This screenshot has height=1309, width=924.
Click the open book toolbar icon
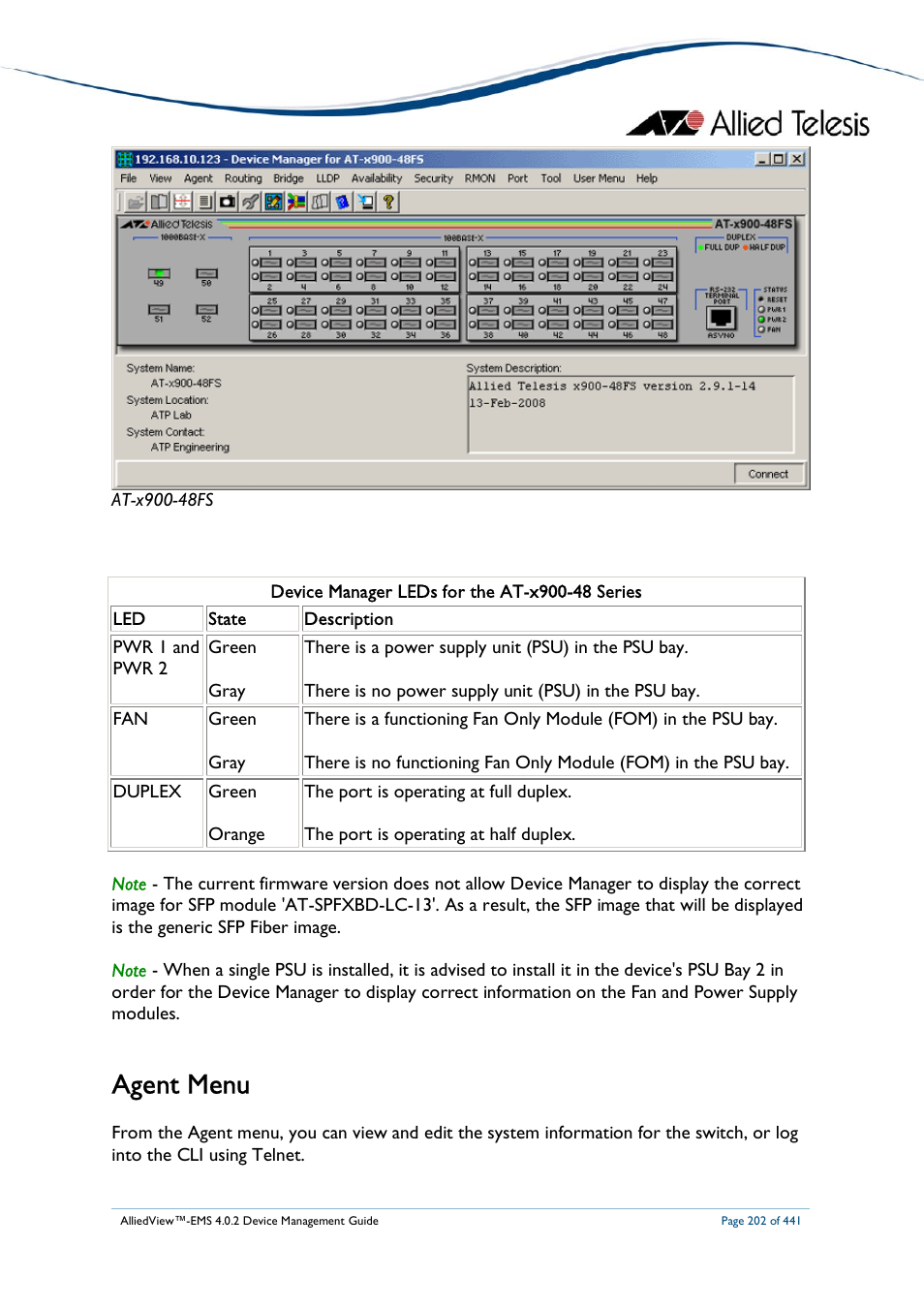pos(158,202)
